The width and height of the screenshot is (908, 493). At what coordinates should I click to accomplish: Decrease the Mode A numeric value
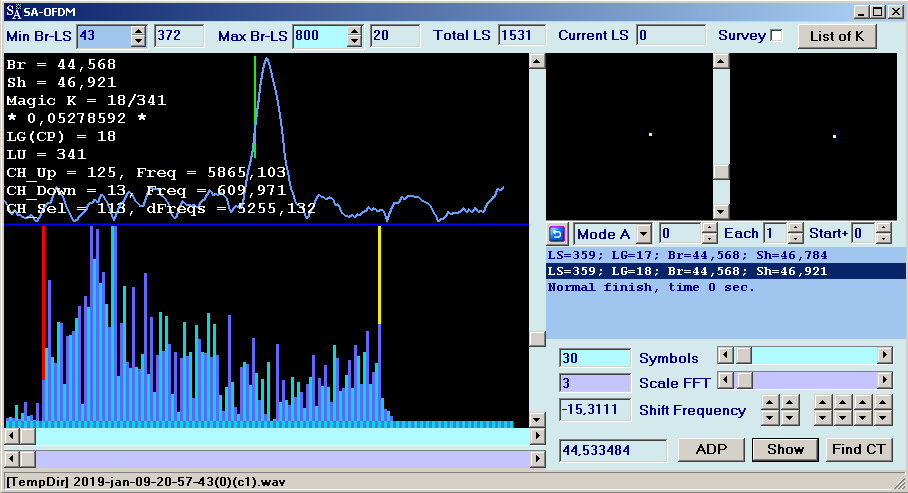(709, 239)
